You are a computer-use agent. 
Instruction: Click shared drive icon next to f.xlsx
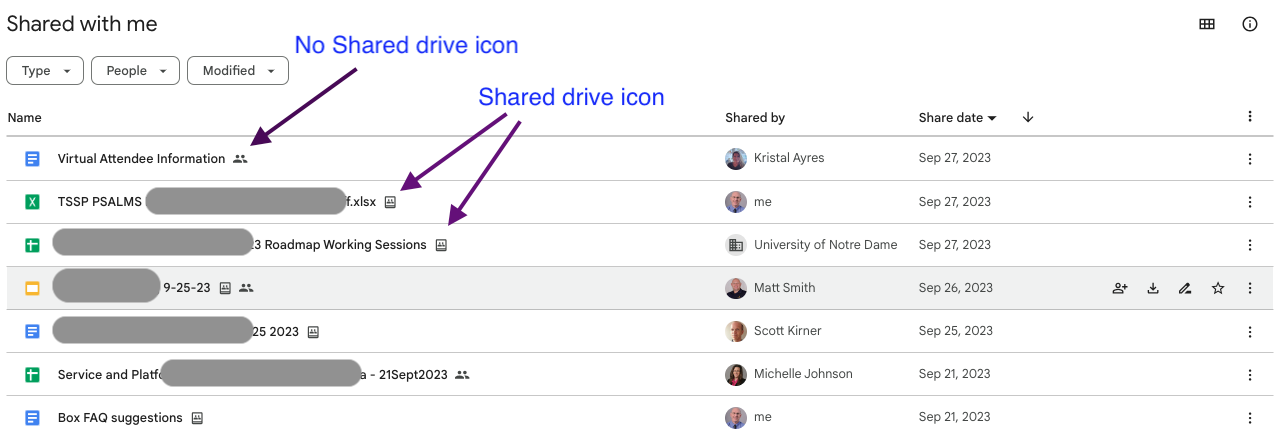coord(391,202)
